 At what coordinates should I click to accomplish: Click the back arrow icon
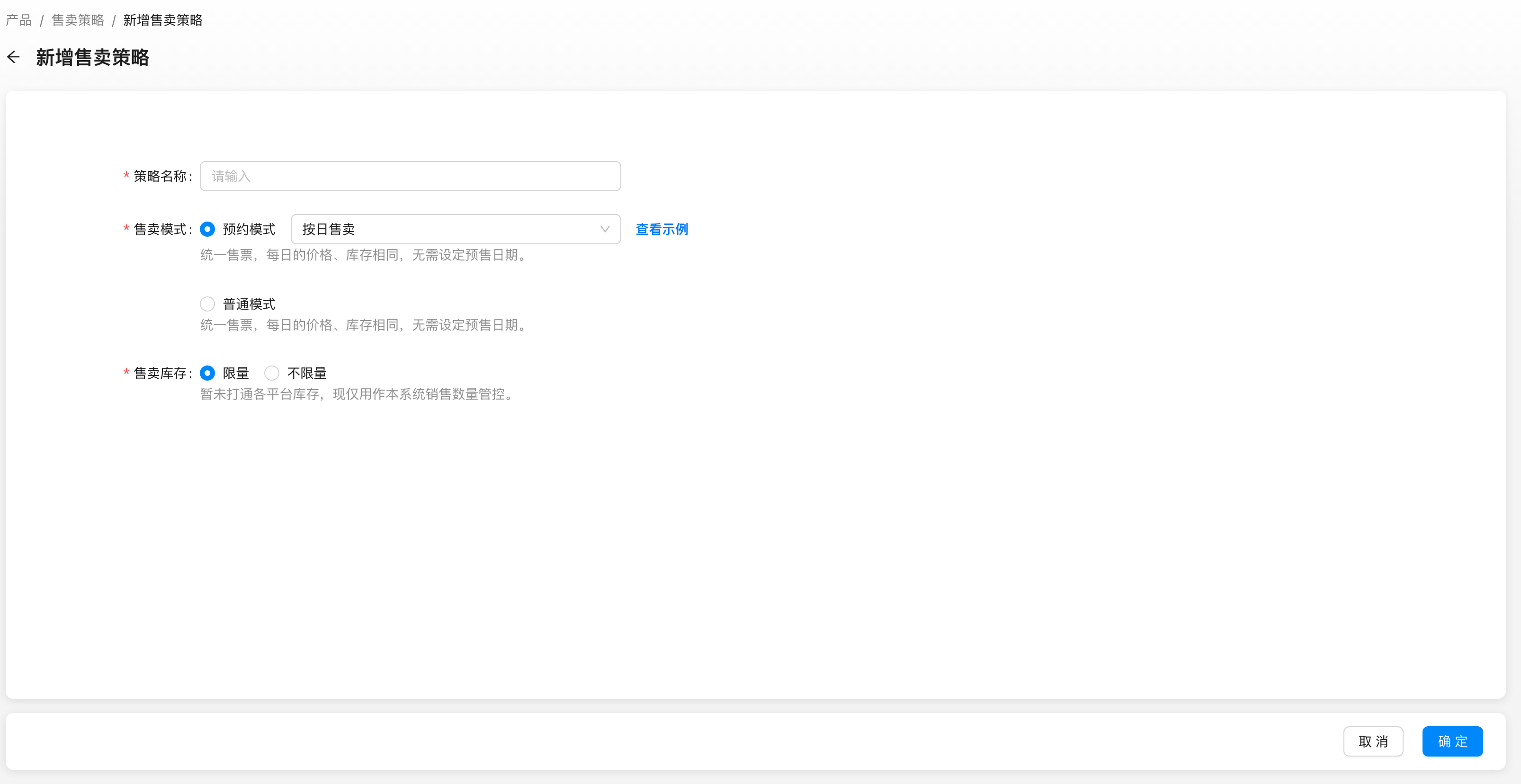[x=14, y=57]
